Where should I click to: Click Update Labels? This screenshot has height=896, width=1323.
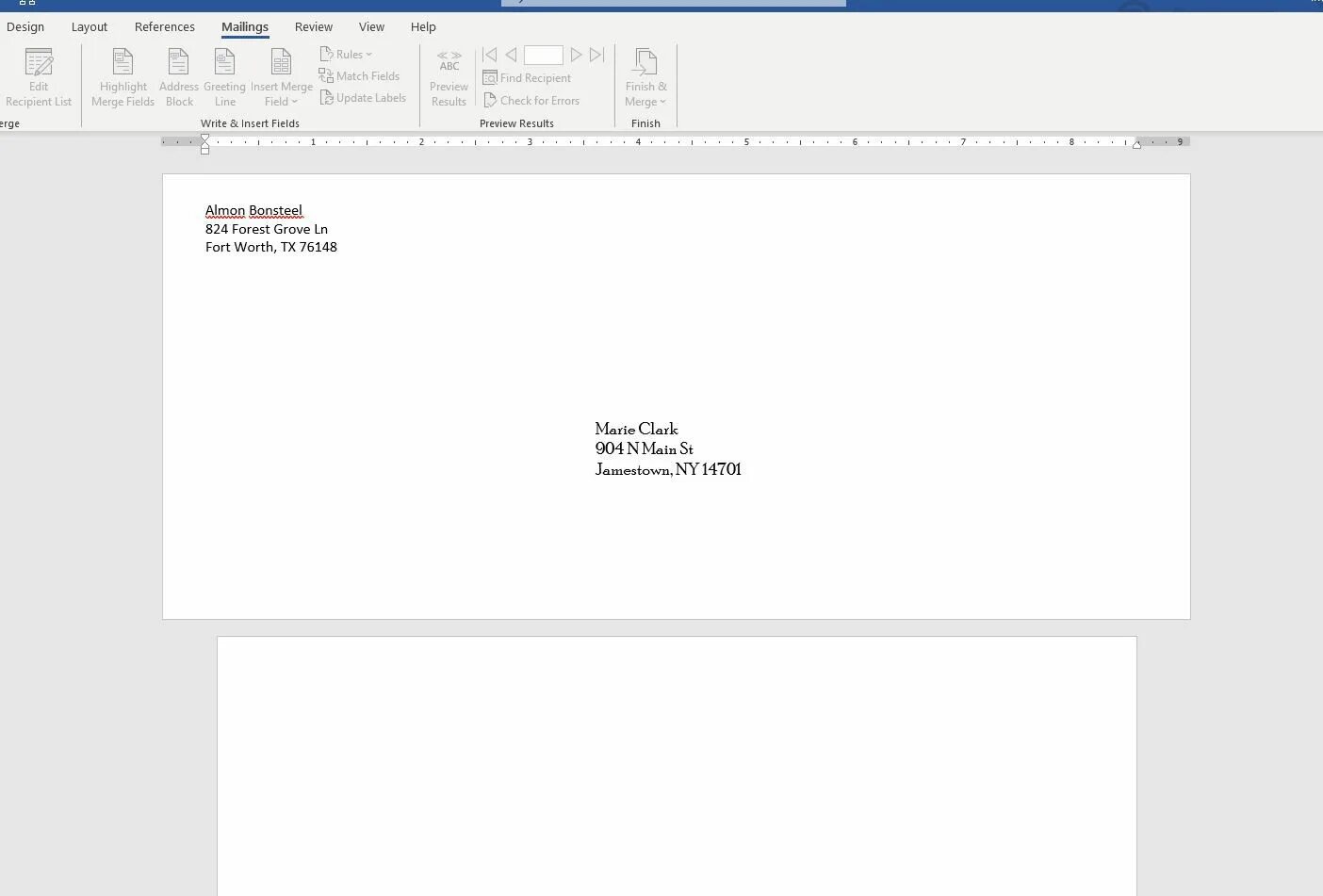click(x=363, y=98)
